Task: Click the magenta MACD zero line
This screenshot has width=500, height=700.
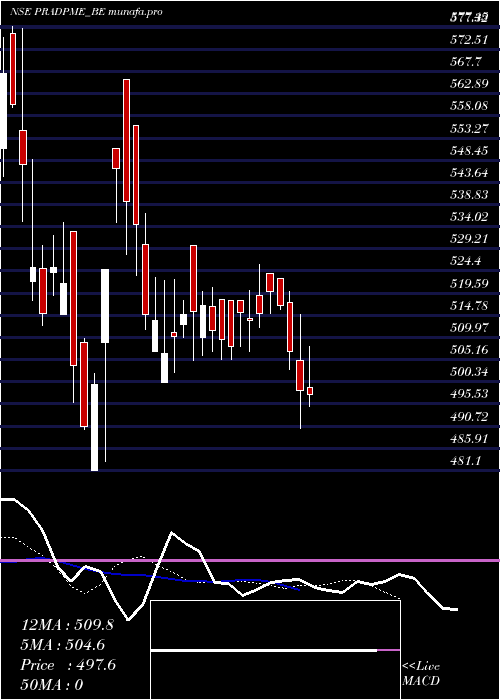Action: 250,560
